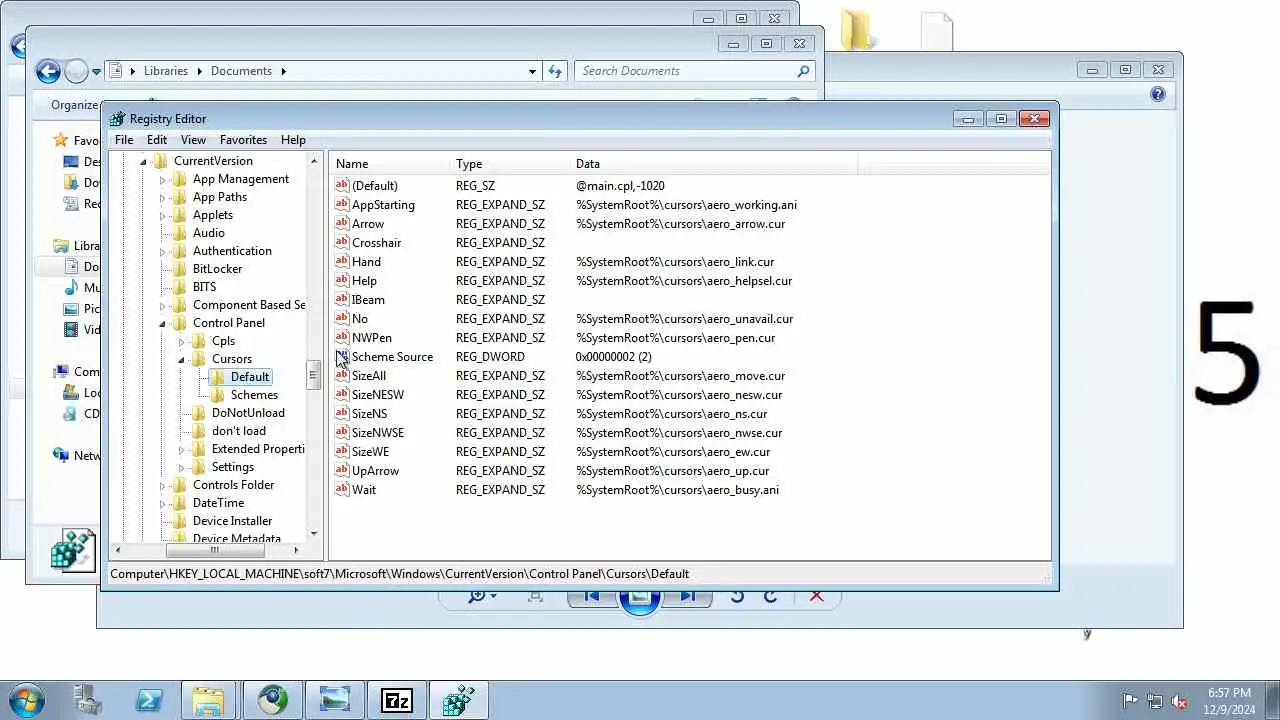
Task: Click the tree pane scroll down arrow
Action: 313,534
